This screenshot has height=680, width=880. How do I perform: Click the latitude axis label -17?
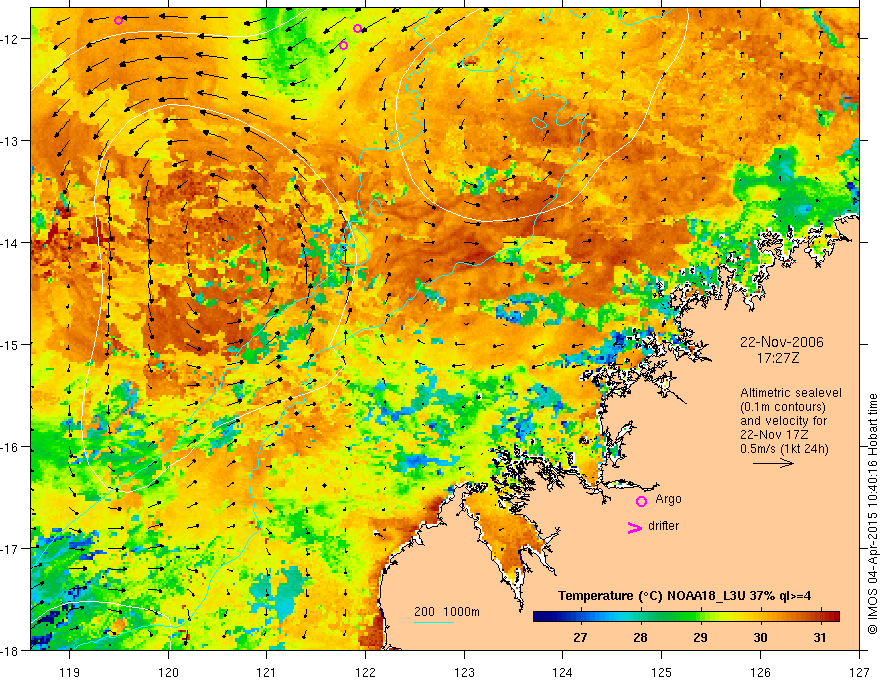(10, 549)
